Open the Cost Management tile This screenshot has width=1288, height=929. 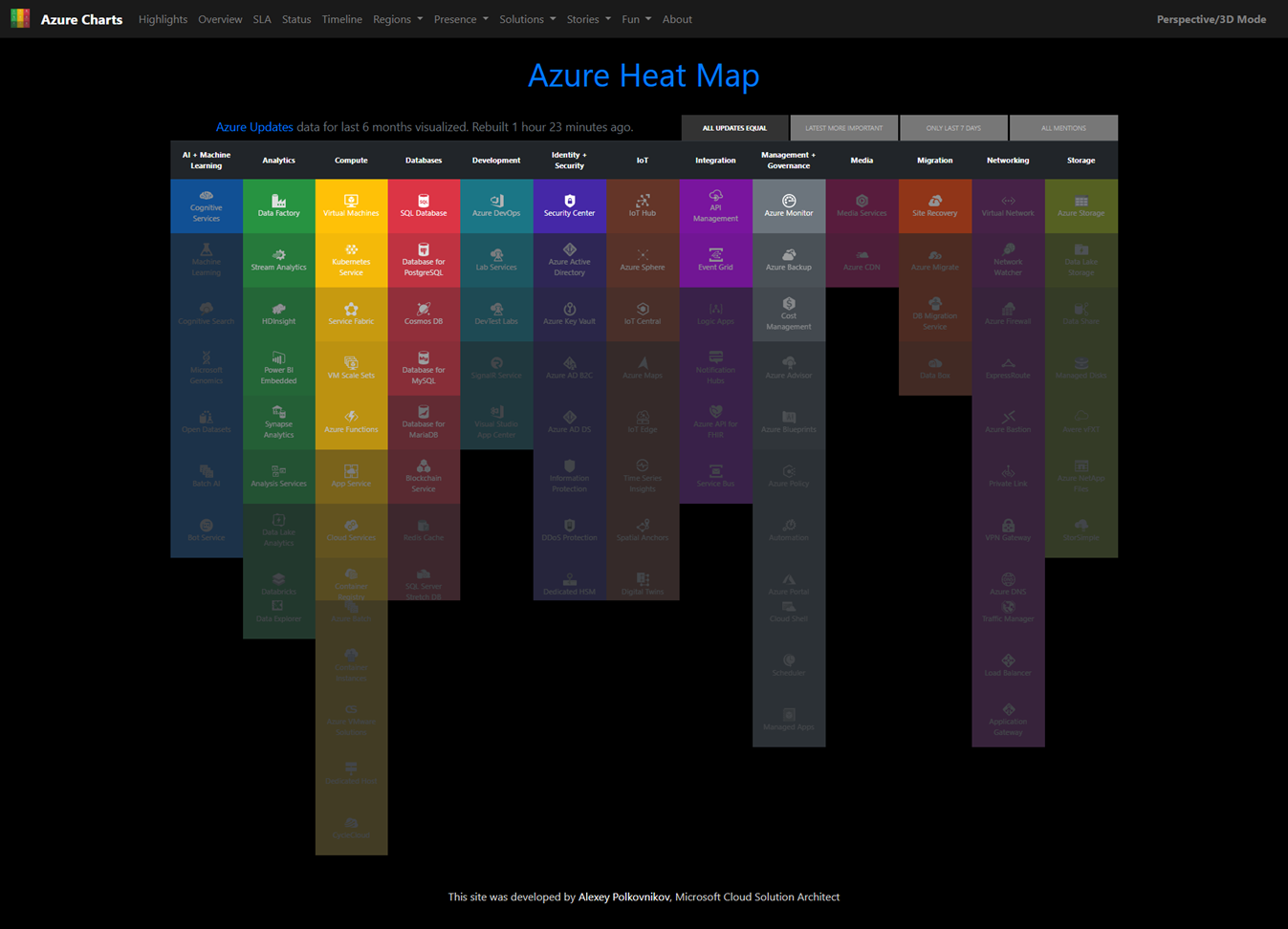(x=789, y=314)
